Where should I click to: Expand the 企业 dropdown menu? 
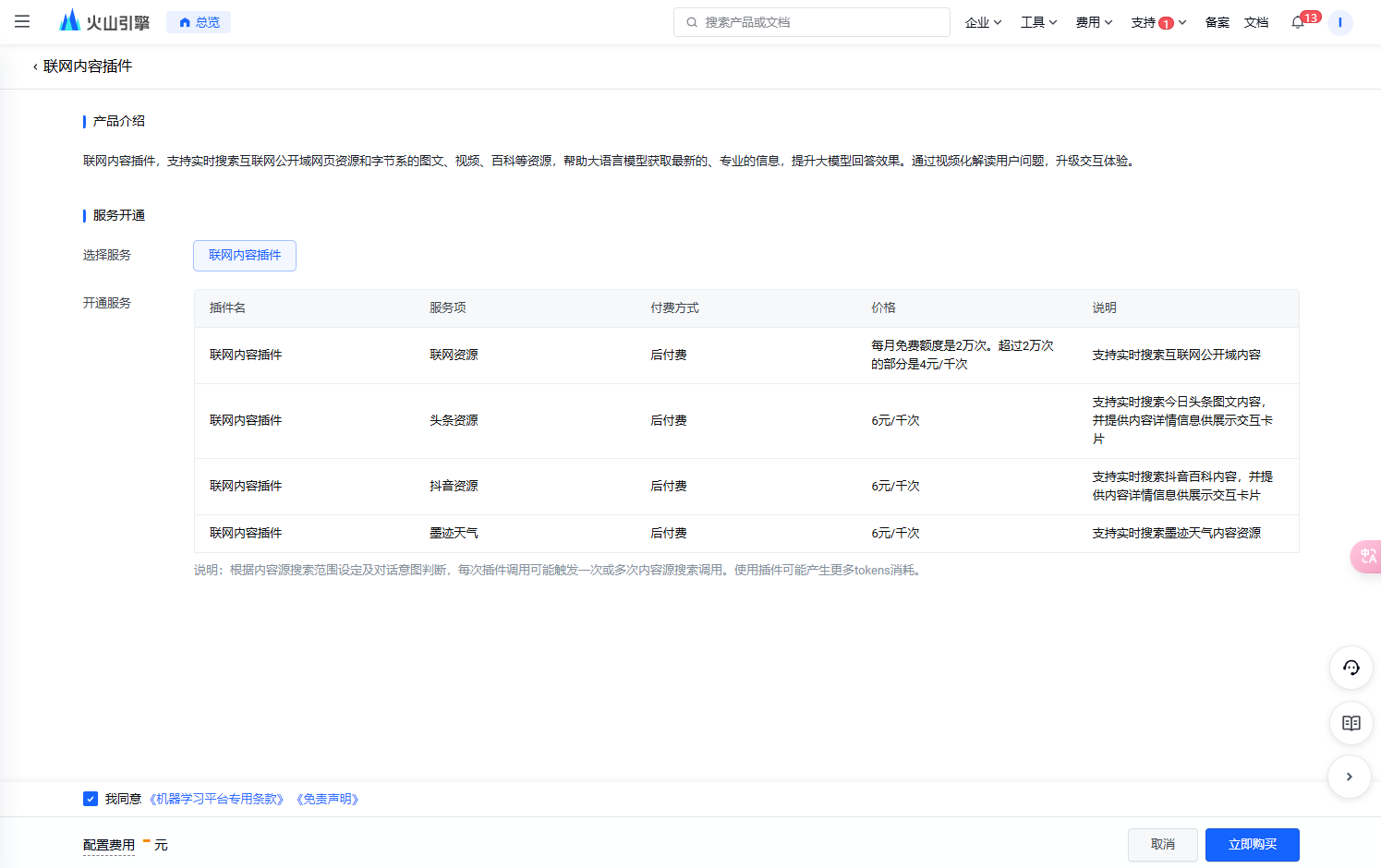pos(983,22)
